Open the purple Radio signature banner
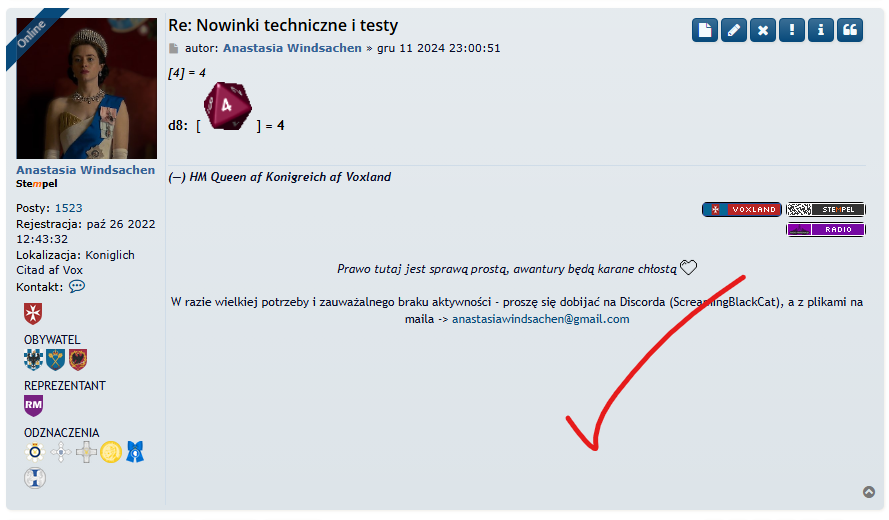Screen dimensions: 889x520 pyautogui.click(x=826, y=229)
